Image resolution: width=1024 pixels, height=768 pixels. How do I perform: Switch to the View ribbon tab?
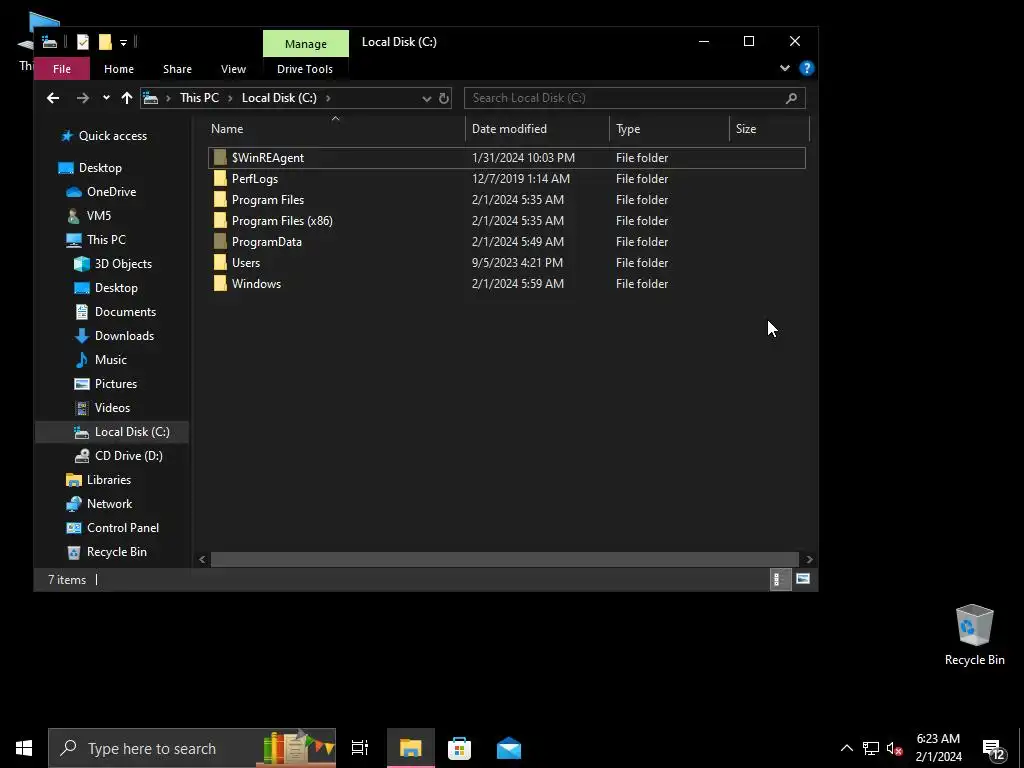233,69
